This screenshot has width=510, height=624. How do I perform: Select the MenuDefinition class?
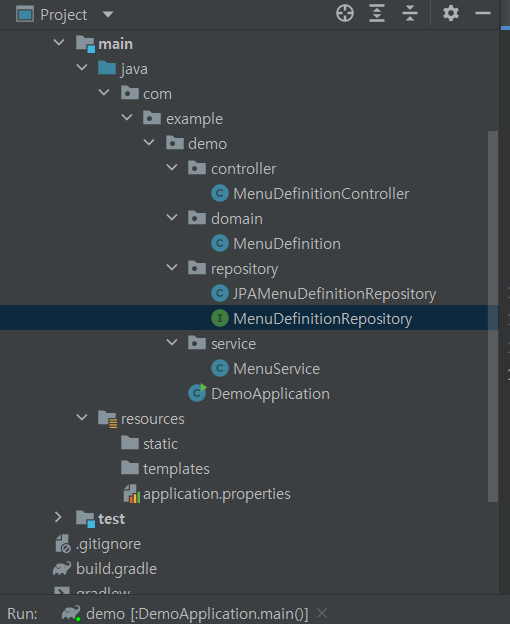click(287, 244)
